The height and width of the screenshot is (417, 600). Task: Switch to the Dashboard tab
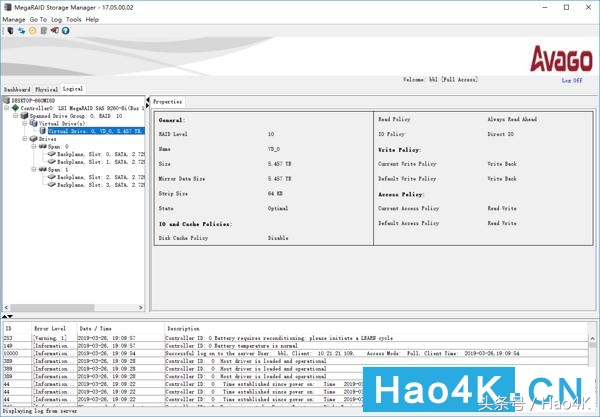coord(17,89)
